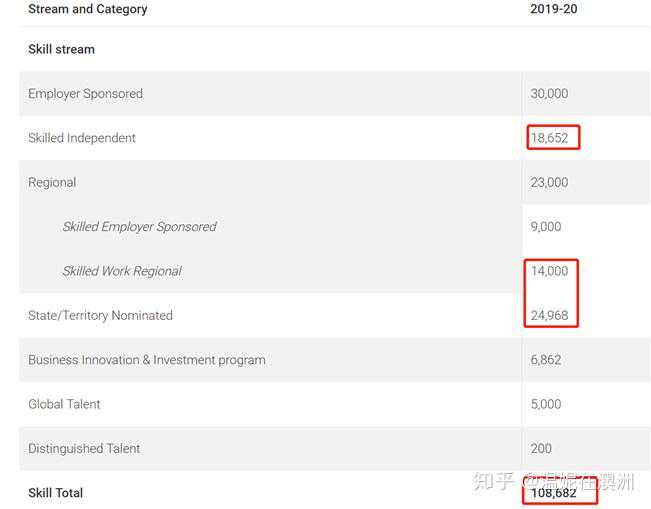Screen dimensions: 651x509
Task: Click the "Global Talent" row label
Action: (64, 404)
